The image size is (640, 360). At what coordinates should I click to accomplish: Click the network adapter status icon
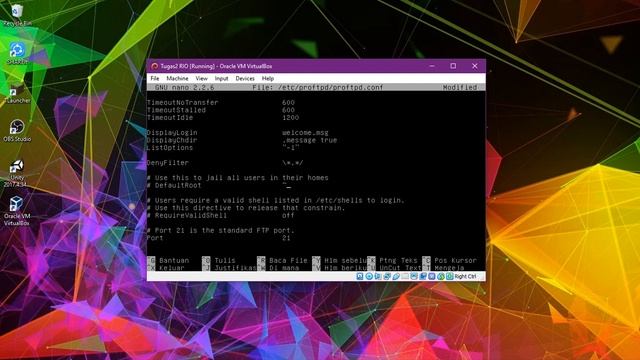click(x=387, y=276)
